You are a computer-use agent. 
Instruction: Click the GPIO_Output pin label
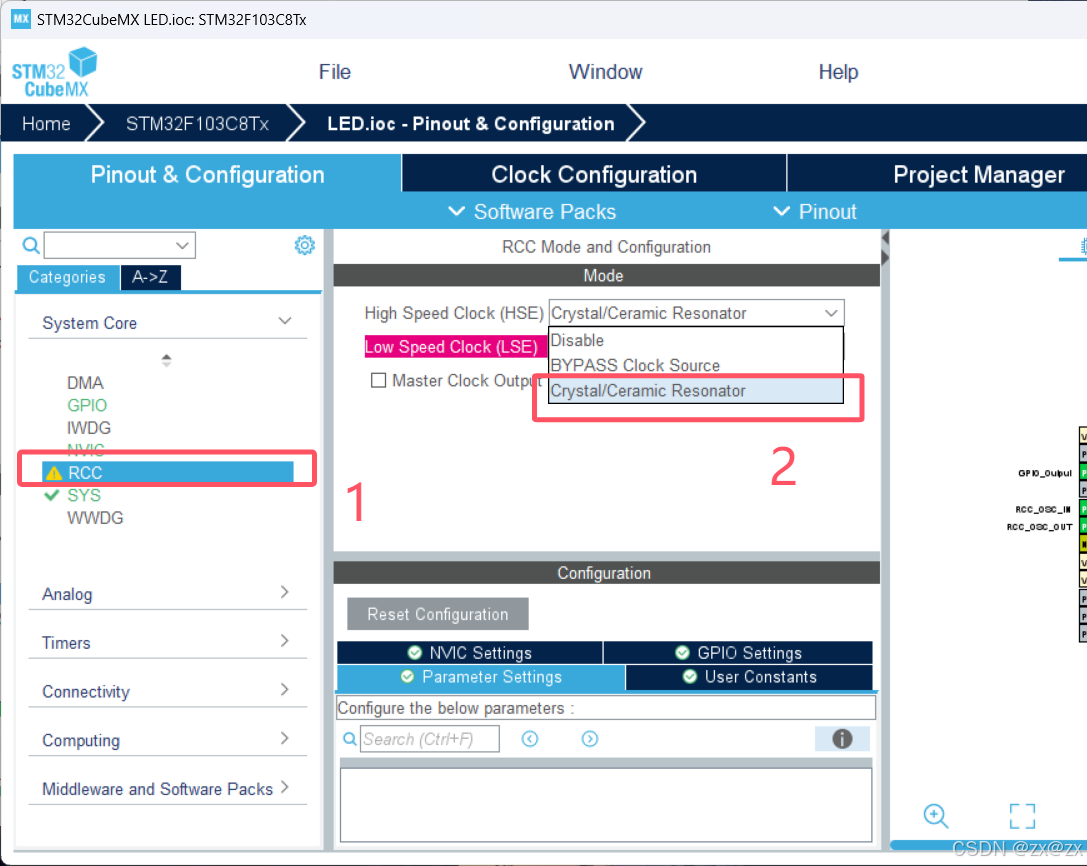pos(1045,474)
